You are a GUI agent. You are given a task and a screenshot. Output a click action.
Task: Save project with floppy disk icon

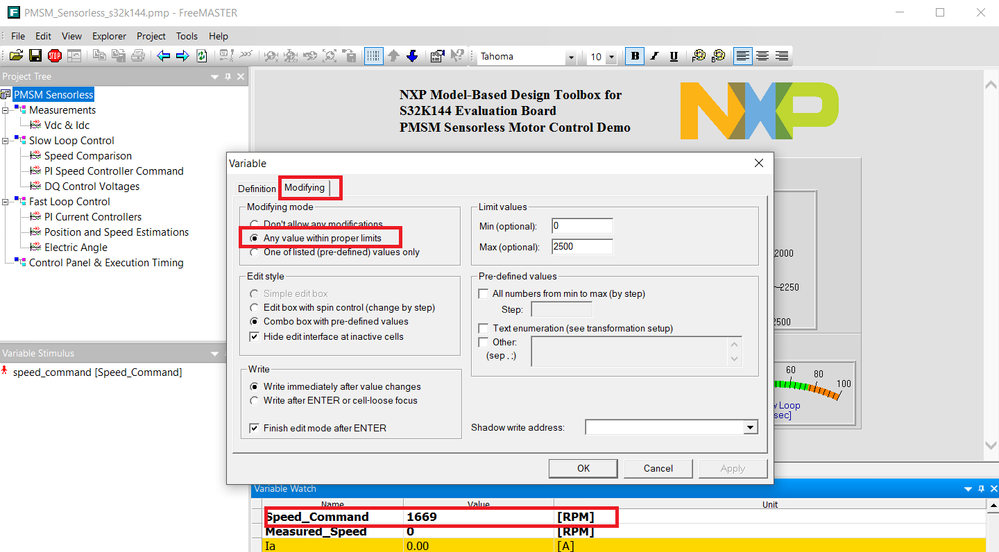coord(36,56)
